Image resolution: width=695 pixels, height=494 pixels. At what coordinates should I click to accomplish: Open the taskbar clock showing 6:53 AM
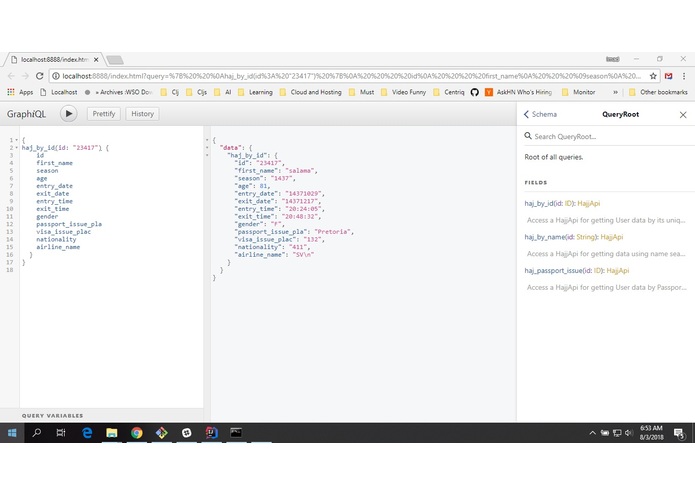[651, 433]
